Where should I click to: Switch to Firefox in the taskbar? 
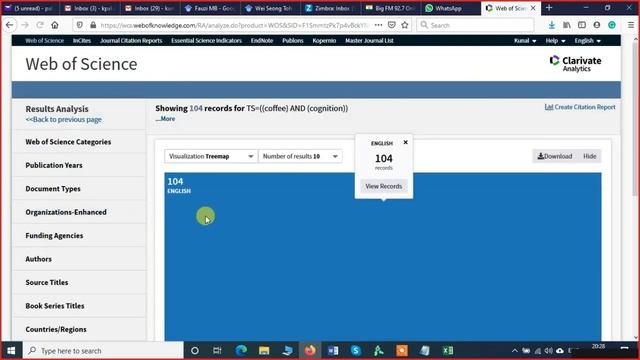point(310,350)
